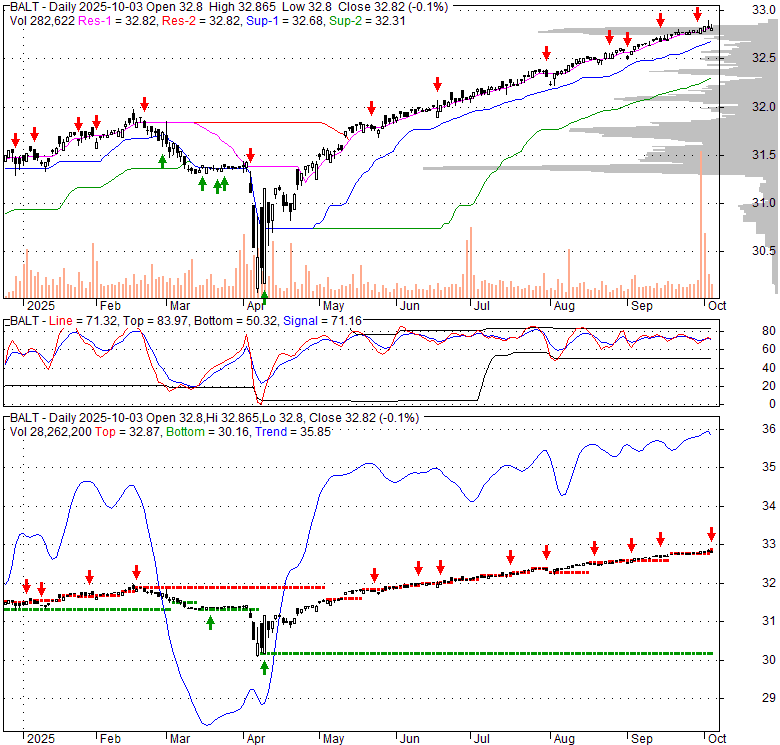780x745 pixels.
Task: Click the red sell arrow above early April in the top chart
Action: pyautogui.click(x=250, y=155)
